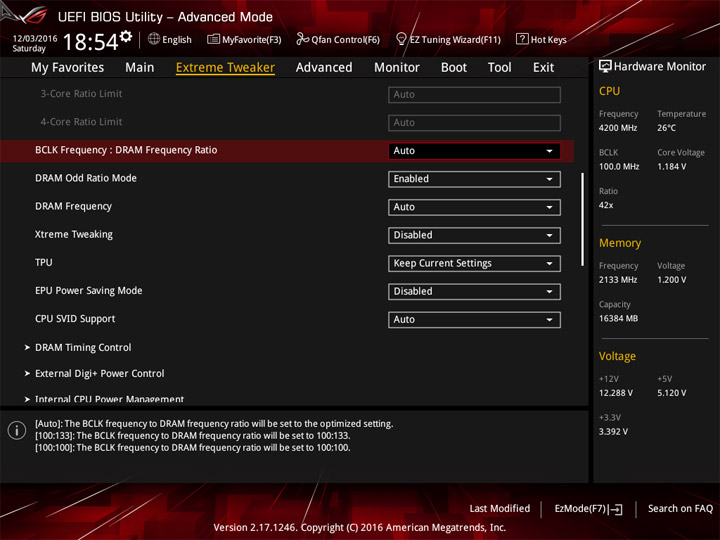Click the Ratio 42x value
The width and height of the screenshot is (720, 540).
click(606, 205)
